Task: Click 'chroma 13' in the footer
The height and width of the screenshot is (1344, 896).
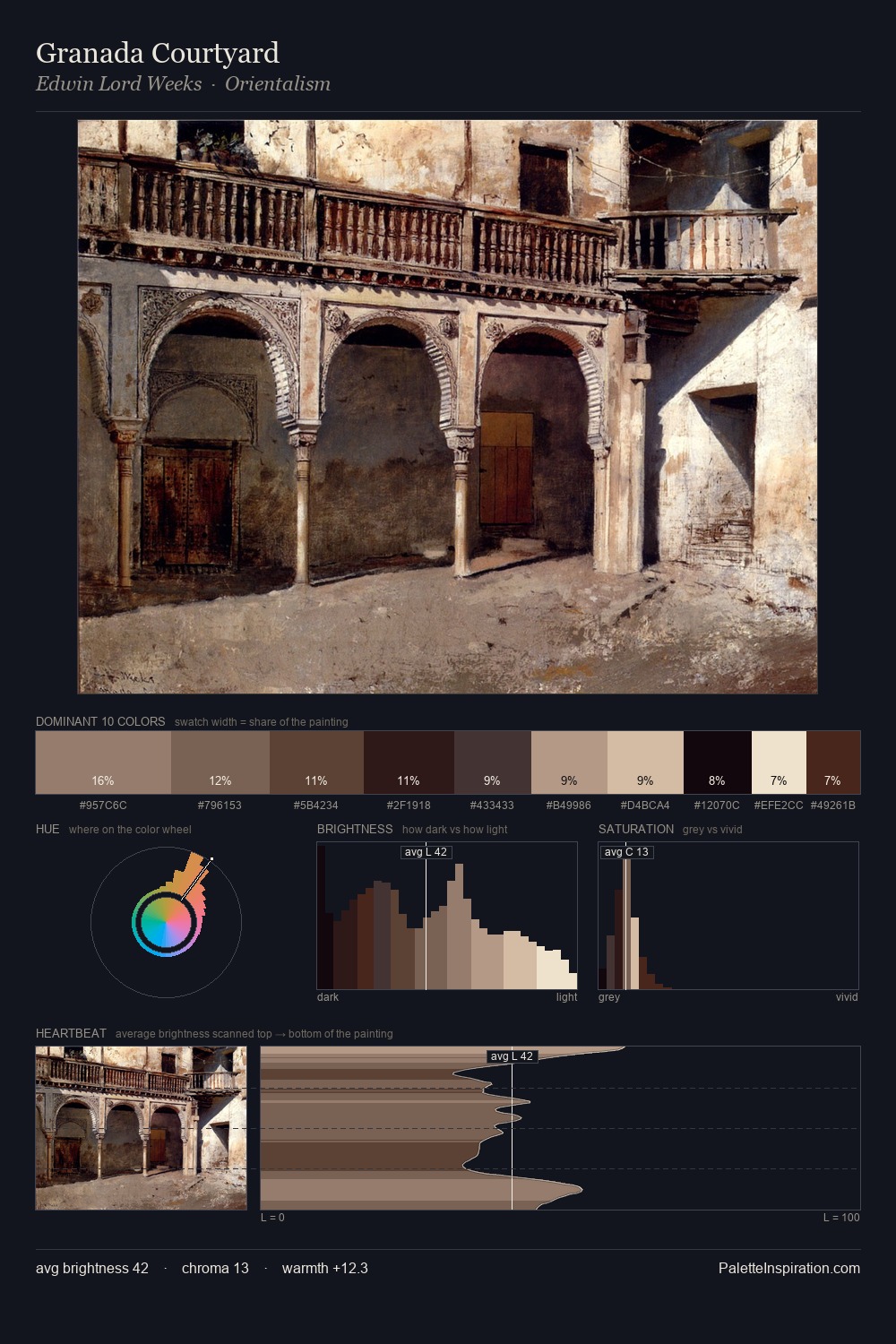Action: [215, 1268]
